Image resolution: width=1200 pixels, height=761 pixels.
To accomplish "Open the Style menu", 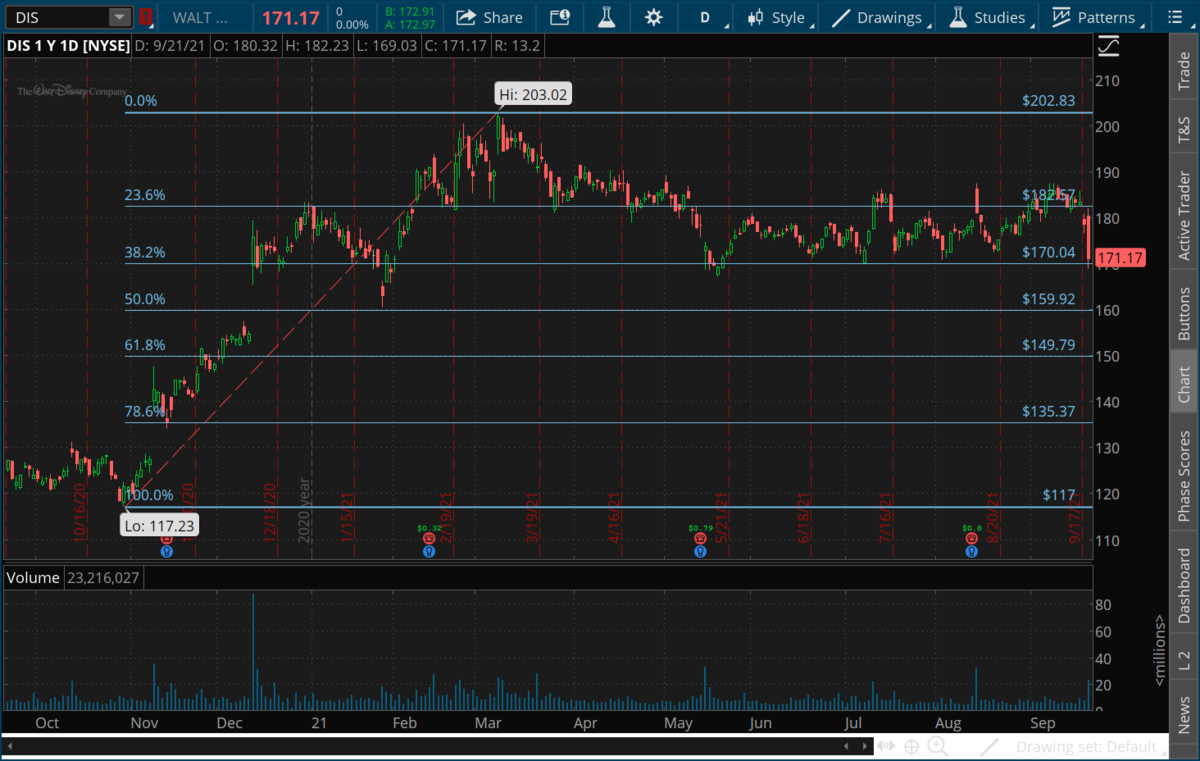I will click(777, 17).
